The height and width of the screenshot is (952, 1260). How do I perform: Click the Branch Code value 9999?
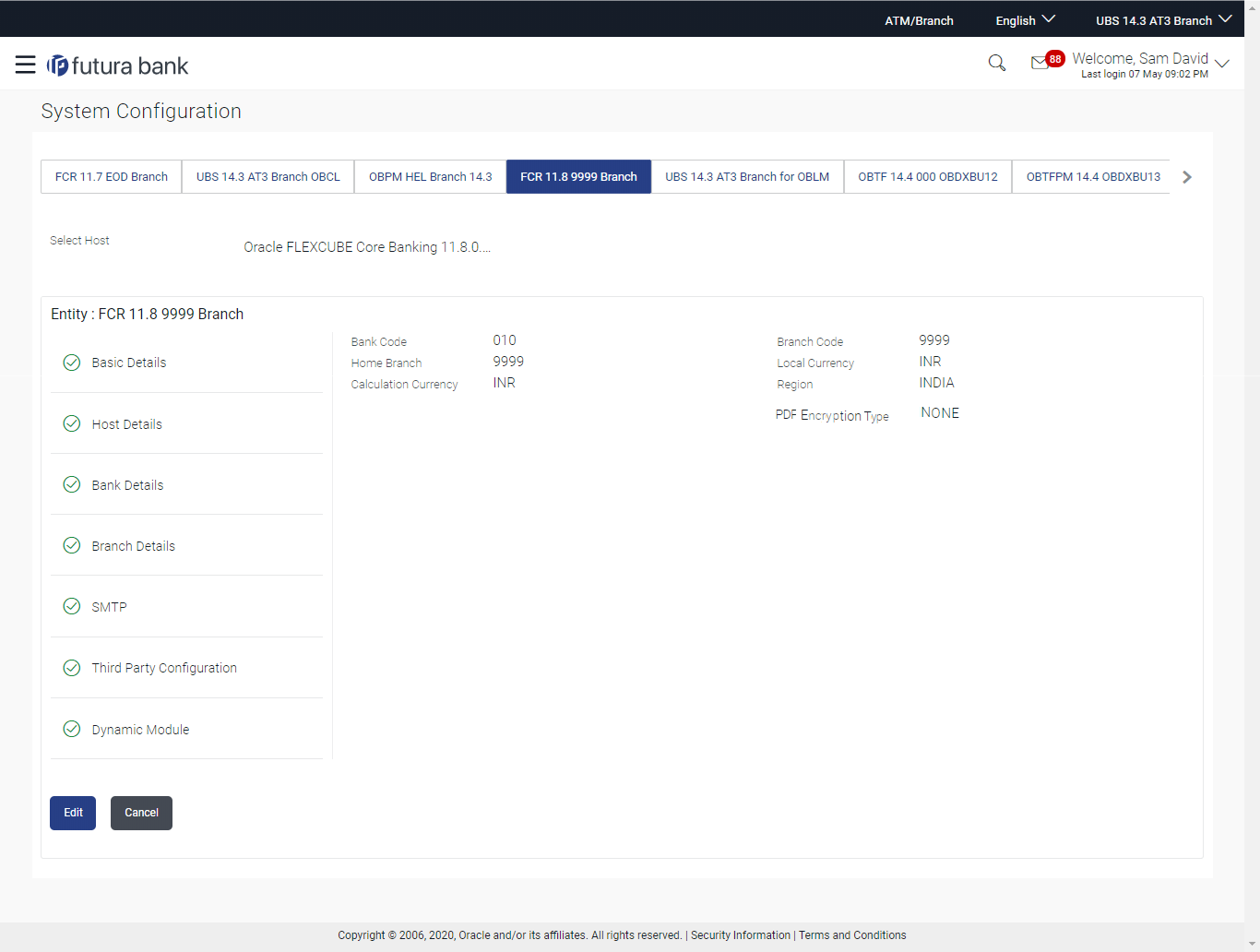coord(934,340)
